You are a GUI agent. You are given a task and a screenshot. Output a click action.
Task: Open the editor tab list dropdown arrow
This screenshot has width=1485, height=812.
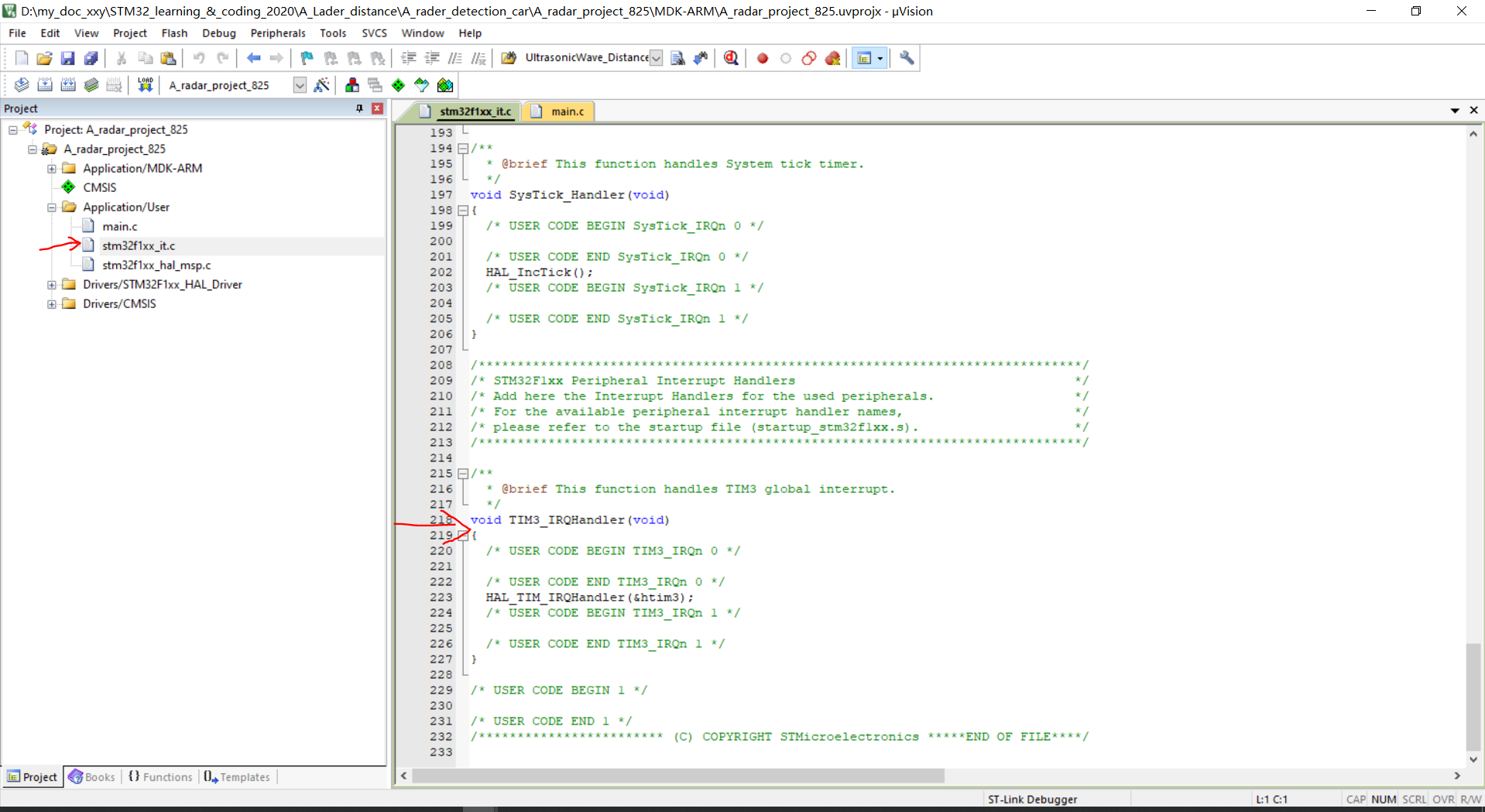(1455, 111)
